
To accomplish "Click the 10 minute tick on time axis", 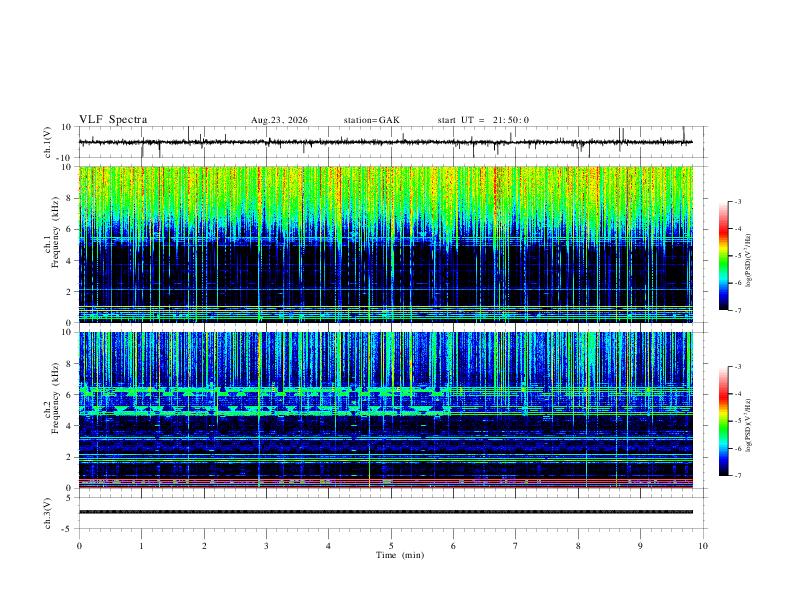I will 703,546.
